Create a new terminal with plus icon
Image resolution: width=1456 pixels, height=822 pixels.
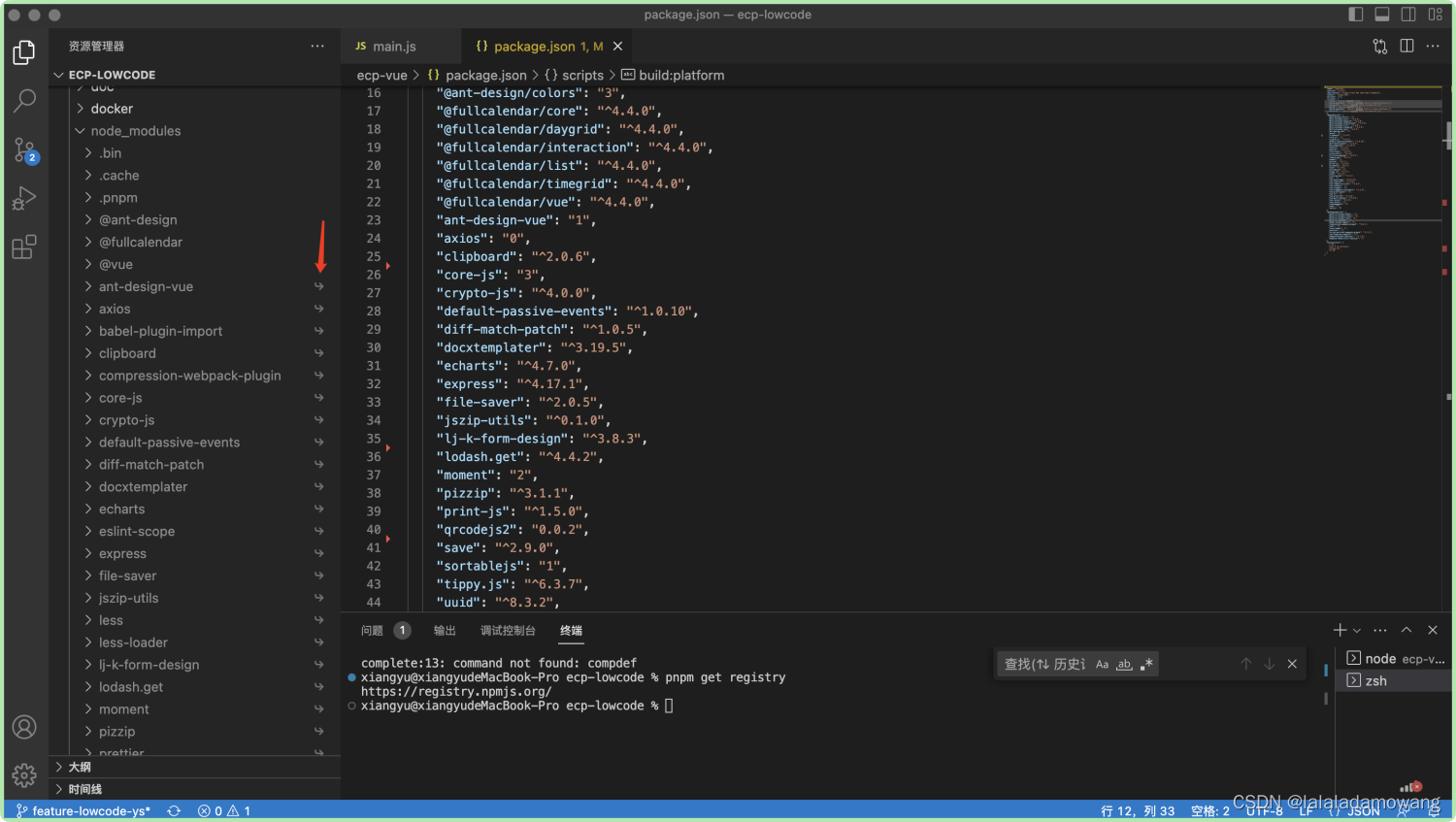(x=1340, y=630)
